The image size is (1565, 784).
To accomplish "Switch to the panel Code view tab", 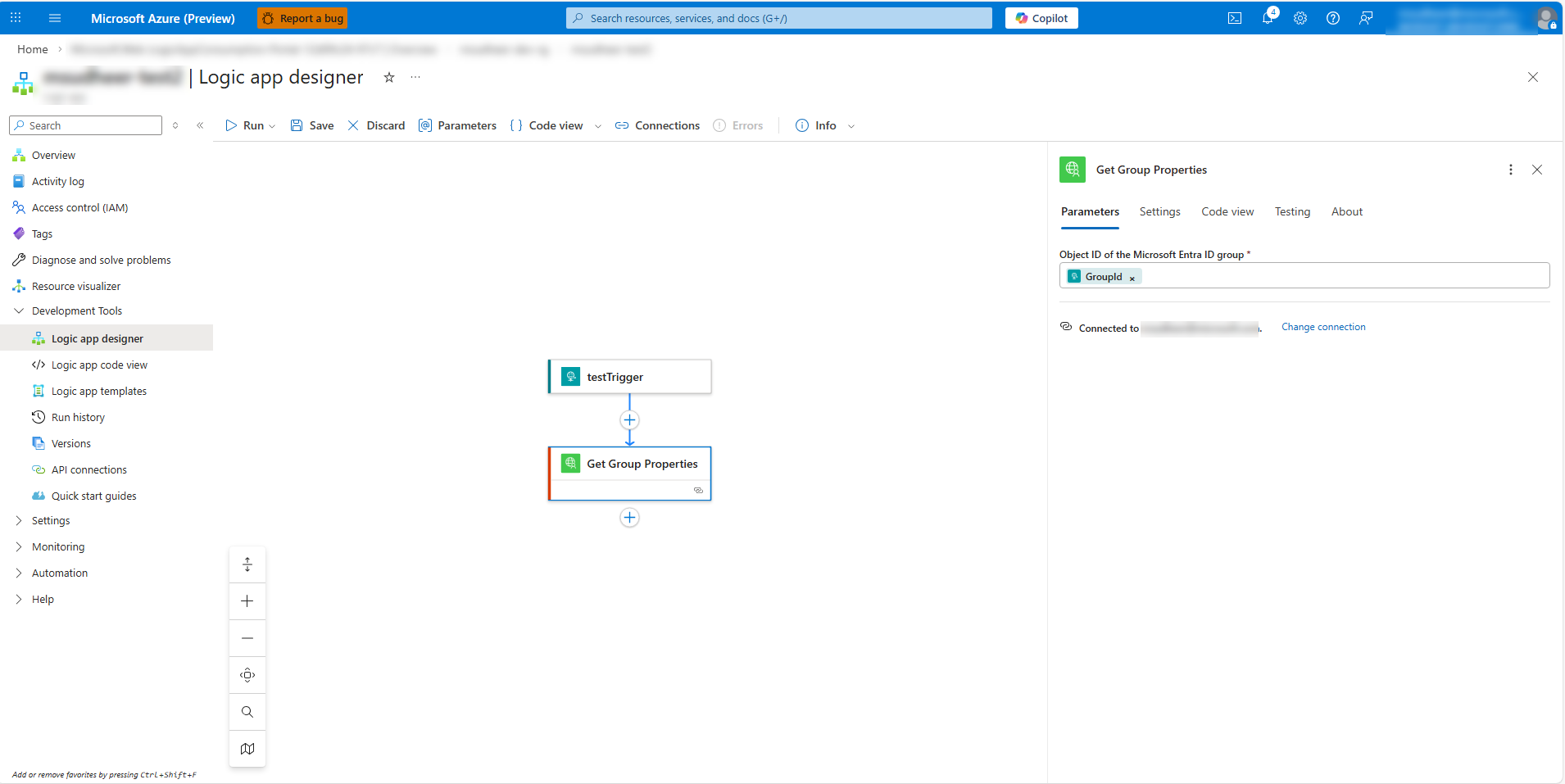I will (1227, 212).
